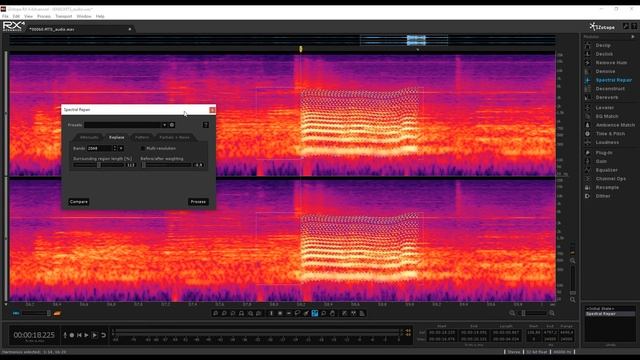Viewport: 640px width, 360px height.
Task: Open the Edit menu
Action: click(16, 16)
